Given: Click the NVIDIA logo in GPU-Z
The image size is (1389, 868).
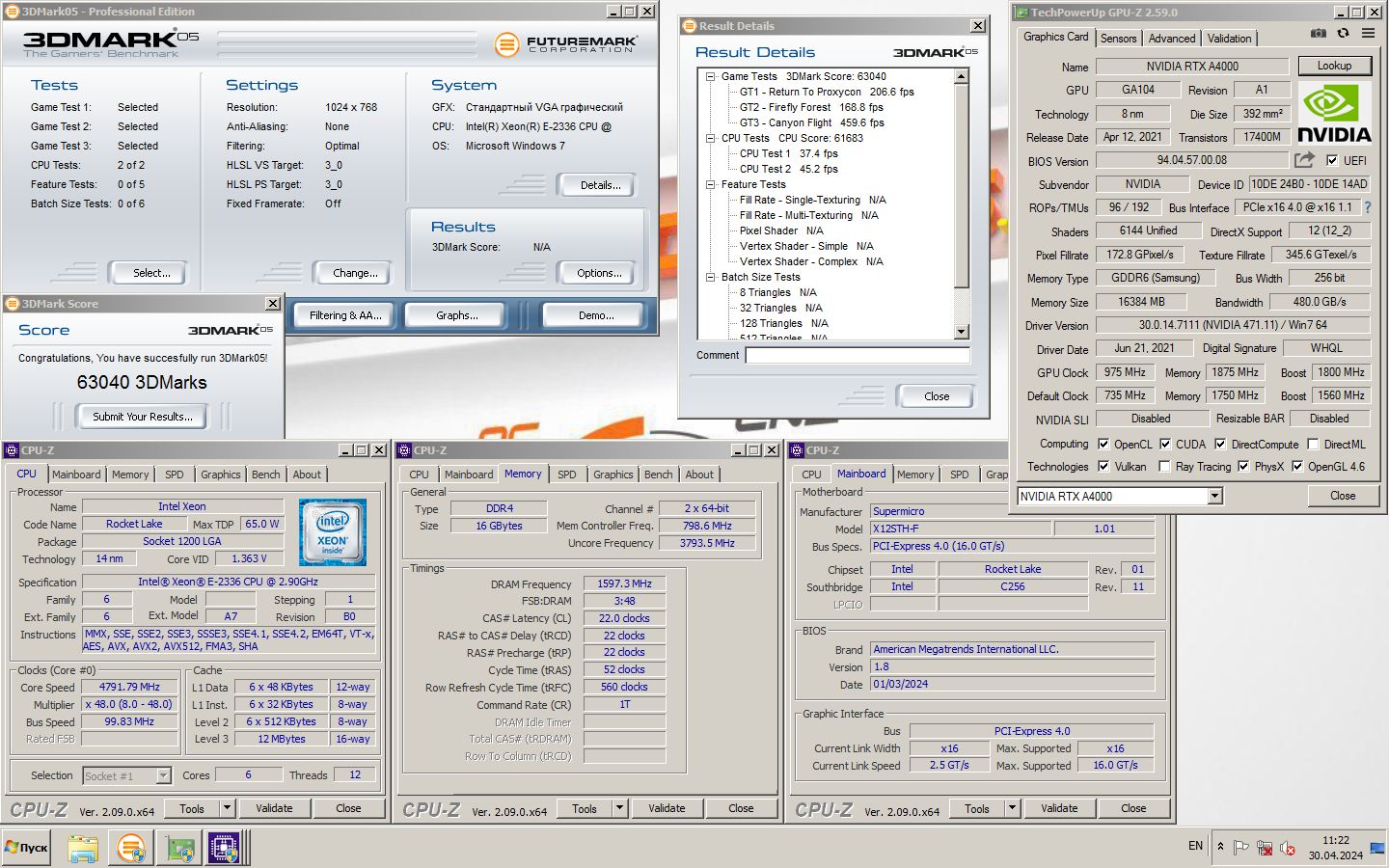Looking at the screenshot, I should [x=1334, y=113].
